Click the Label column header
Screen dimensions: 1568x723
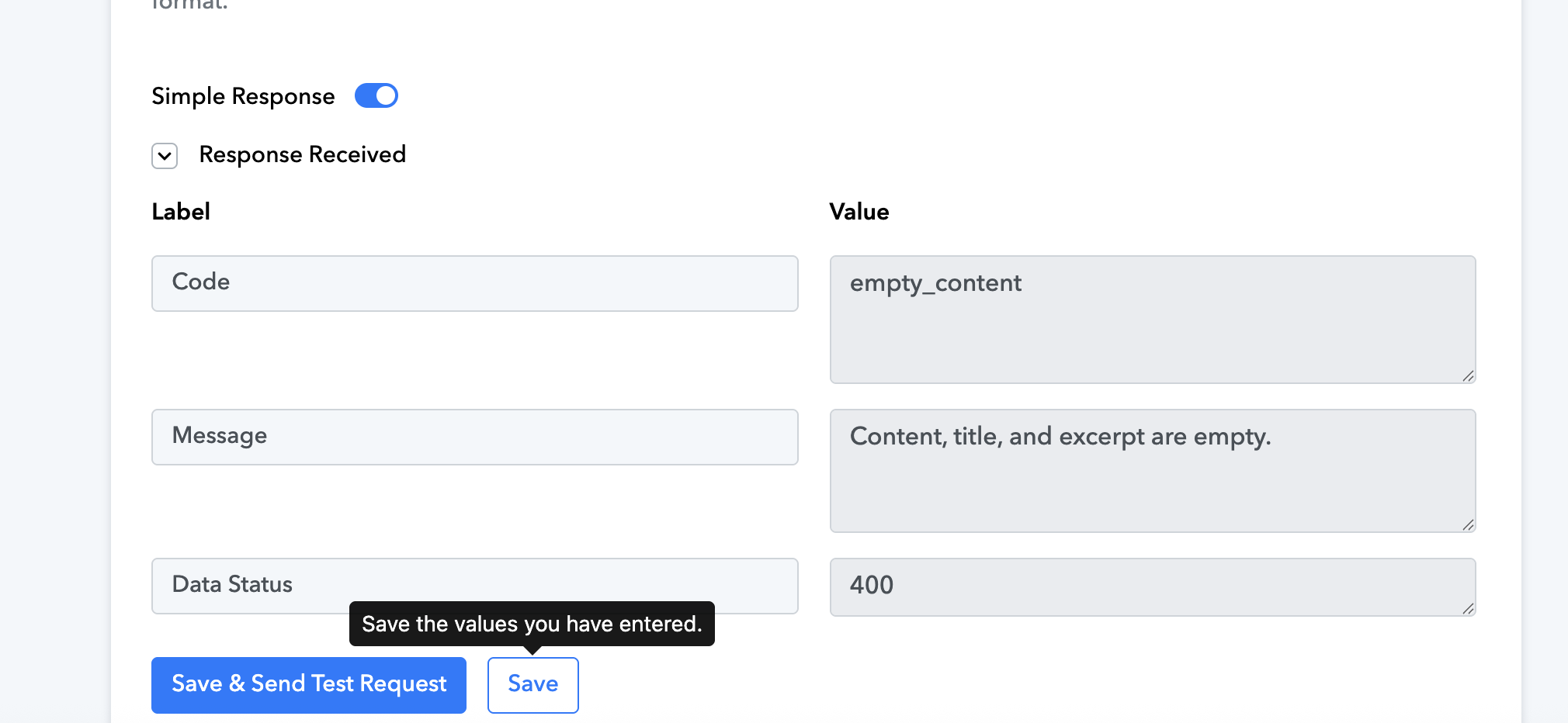[181, 211]
